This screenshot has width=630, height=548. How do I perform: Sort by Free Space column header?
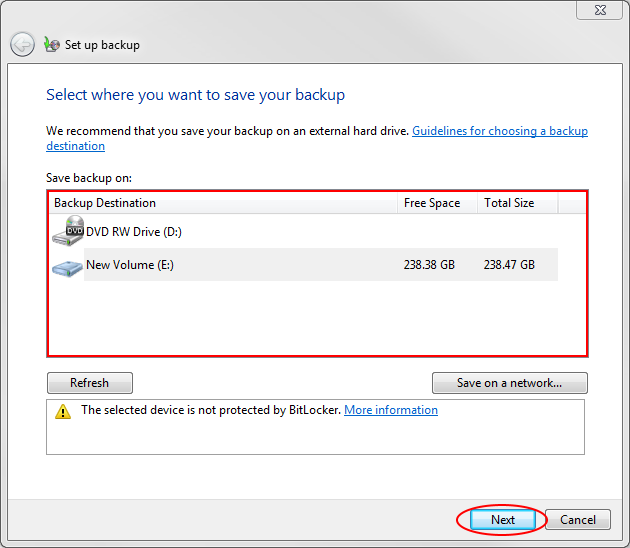click(x=437, y=203)
